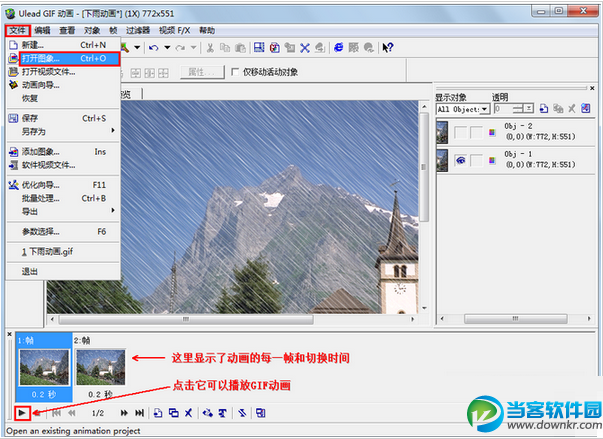The image size is (603, 439).
Task: Choose '添加图象...' menu entry
Action: [63, 152]
